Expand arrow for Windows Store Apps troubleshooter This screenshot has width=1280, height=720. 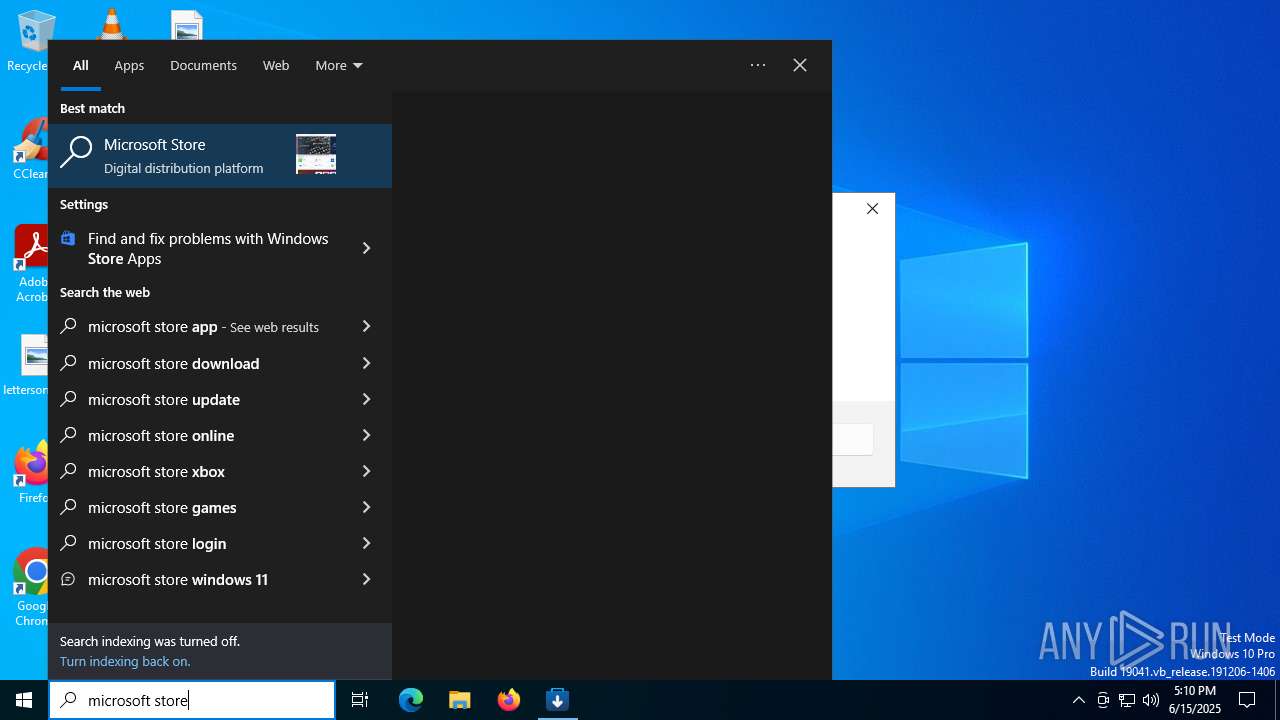pos(366,248)
